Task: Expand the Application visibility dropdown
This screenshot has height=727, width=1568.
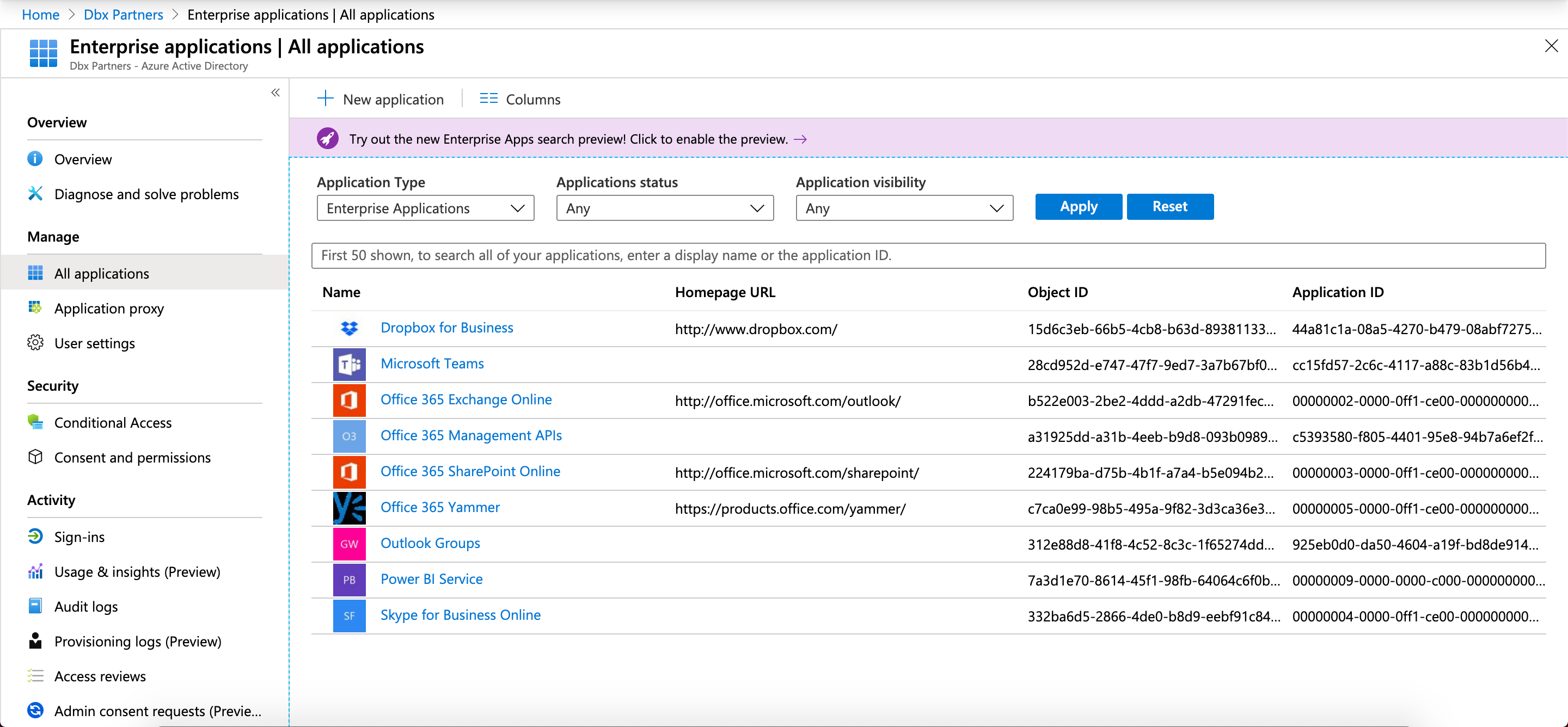Action: pyautogui.click(x=904, y=208)
